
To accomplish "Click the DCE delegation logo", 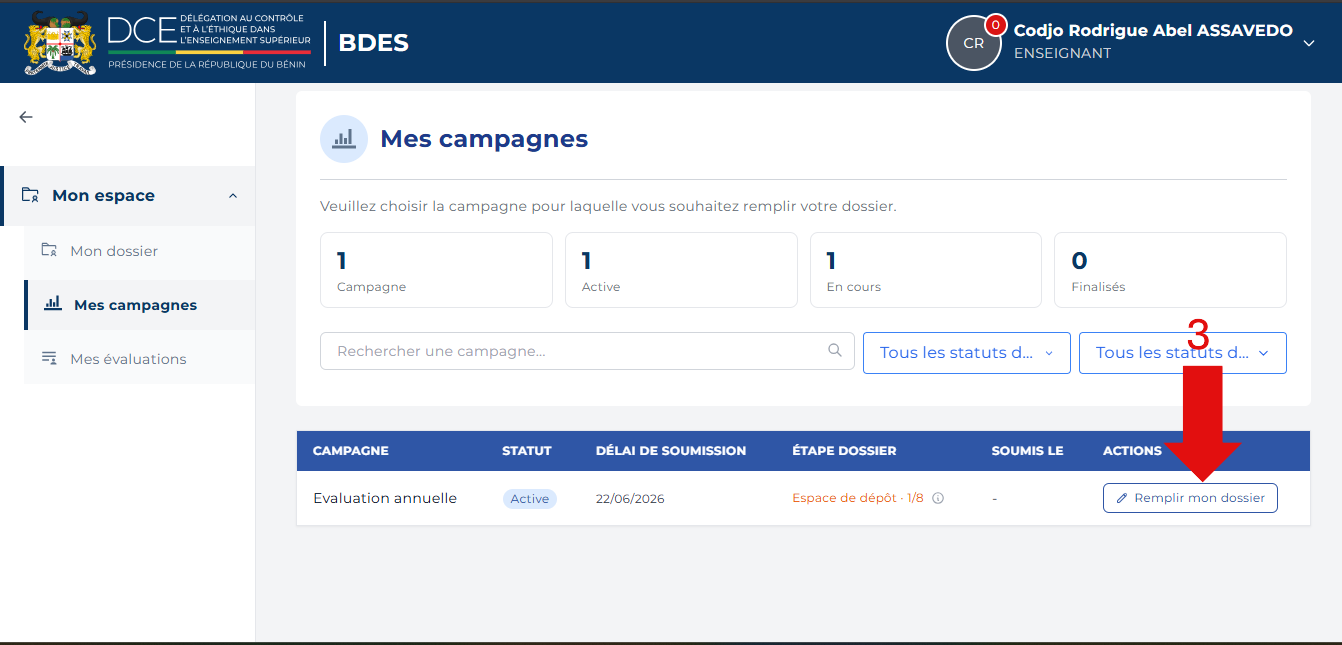I will click(x=209, y=42).
